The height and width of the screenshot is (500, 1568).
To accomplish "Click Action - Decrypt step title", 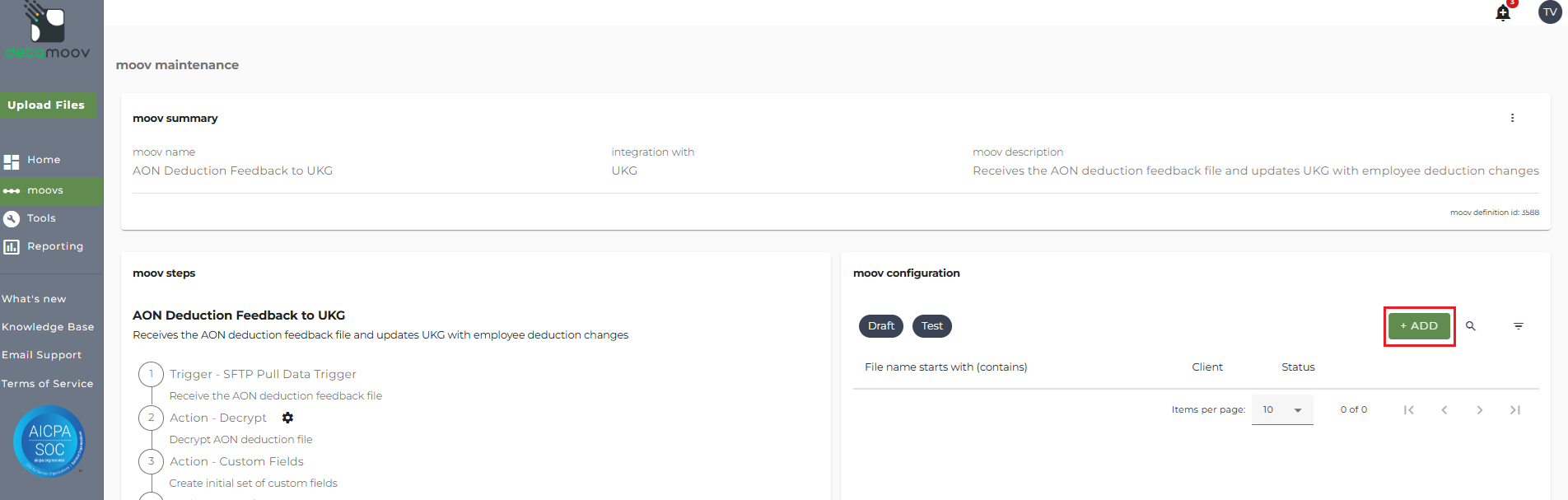I will click(x=218, y=418).
